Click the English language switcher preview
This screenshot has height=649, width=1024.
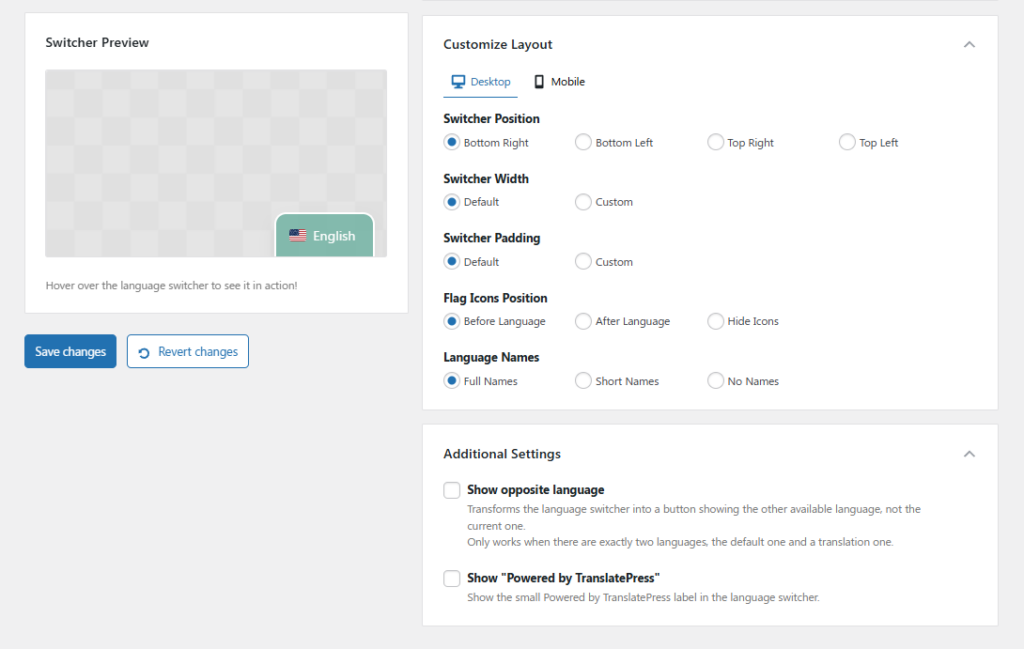click(324, 236)
